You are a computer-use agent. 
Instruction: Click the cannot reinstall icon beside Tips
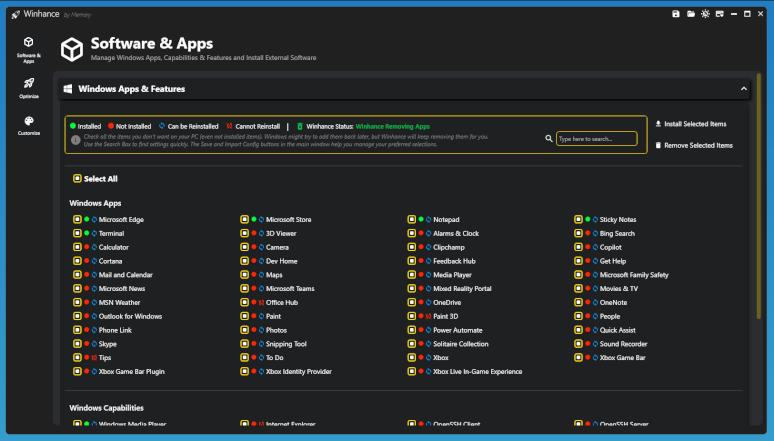click(x=94, y=358)
